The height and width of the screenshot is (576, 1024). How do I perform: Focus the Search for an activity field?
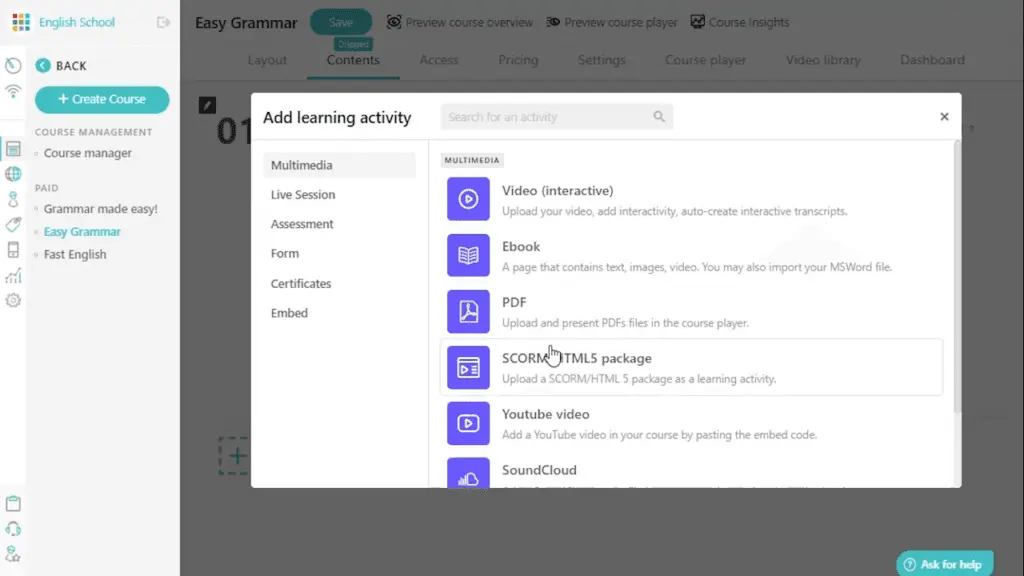point(556,117)
